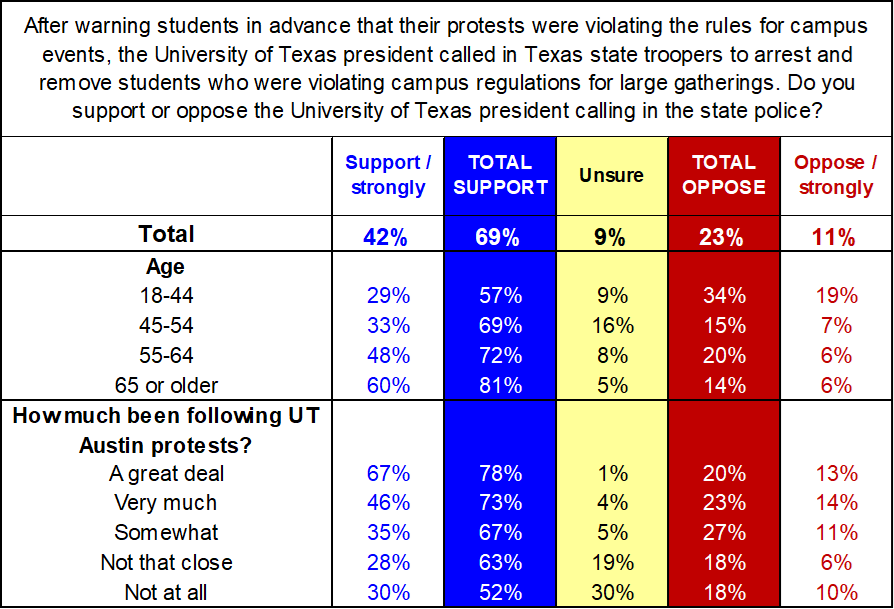Click the survey question text at the top
Image resolution: width=894 pixels, height=609 pixels.
(447, 66)
